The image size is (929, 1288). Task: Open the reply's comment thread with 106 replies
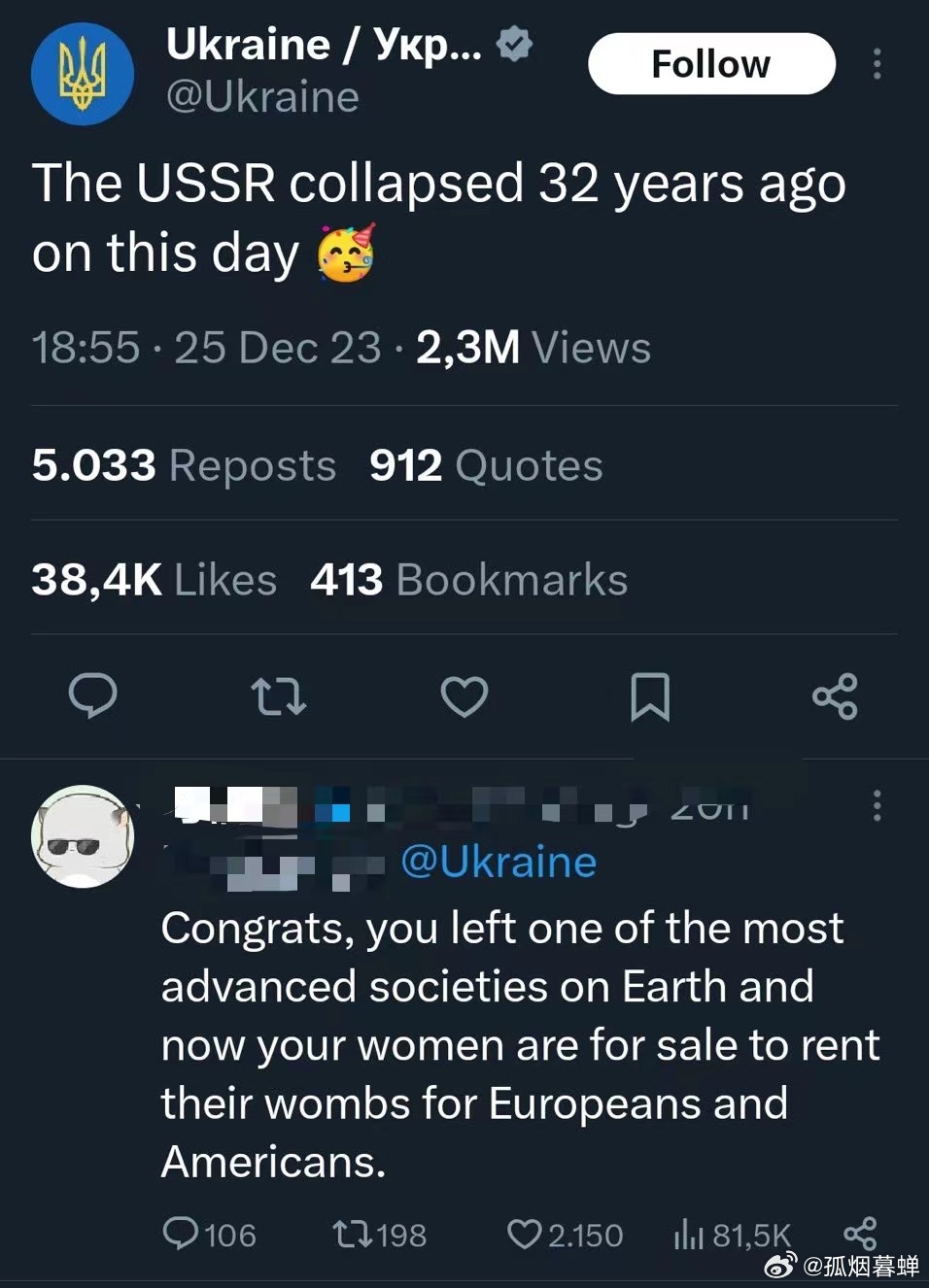[208, 1235]
